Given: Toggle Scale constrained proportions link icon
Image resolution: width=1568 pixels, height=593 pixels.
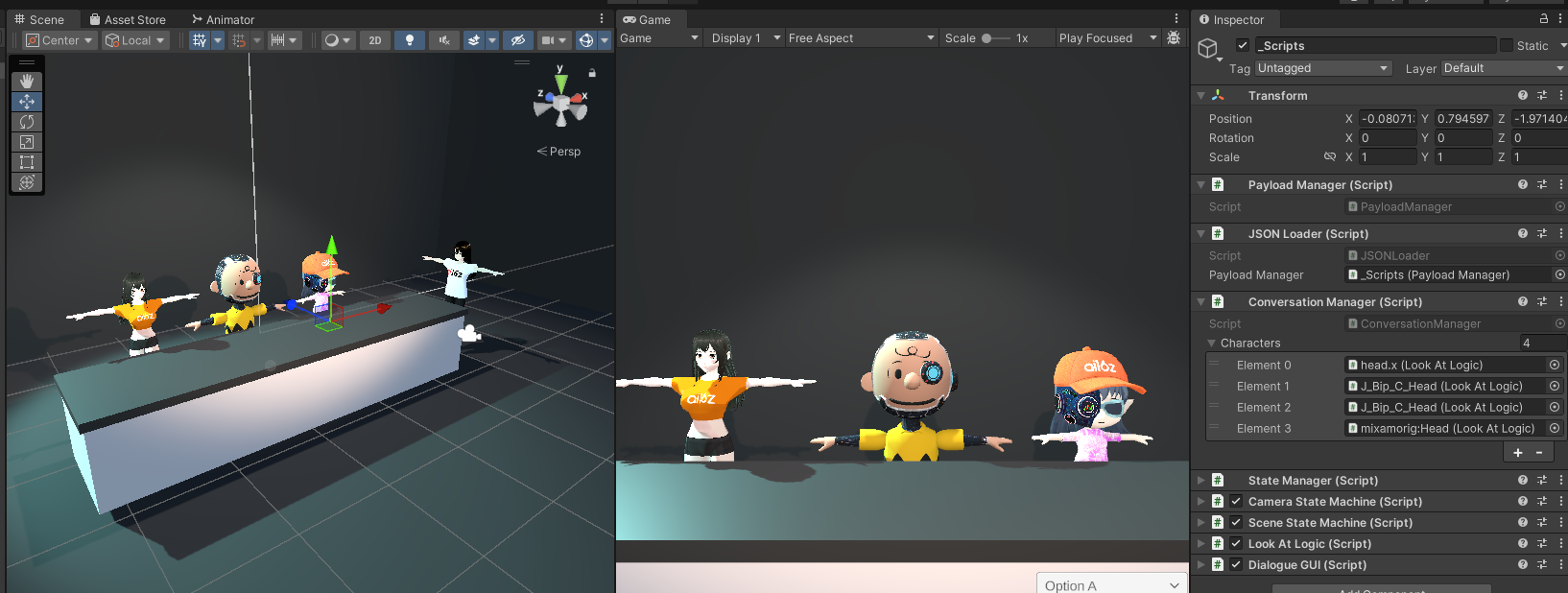Looking at the screenshot, I should 1330,156.
